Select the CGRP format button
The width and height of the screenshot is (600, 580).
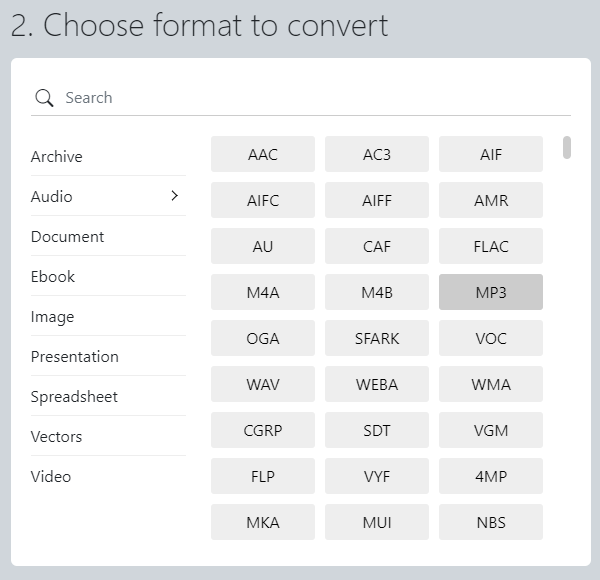[x=263, y=430]
